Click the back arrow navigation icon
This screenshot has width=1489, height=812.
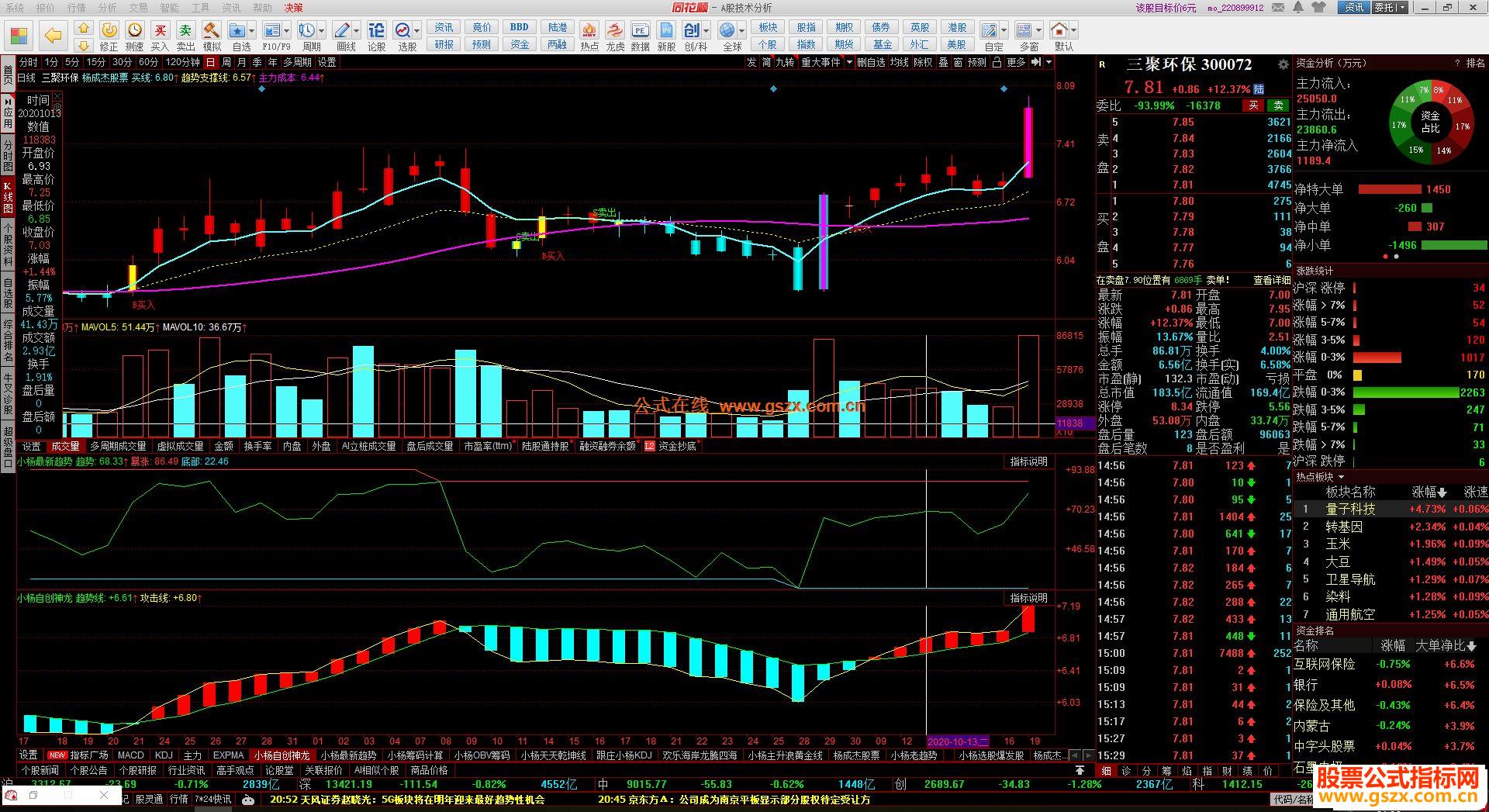tap(53, 36)
